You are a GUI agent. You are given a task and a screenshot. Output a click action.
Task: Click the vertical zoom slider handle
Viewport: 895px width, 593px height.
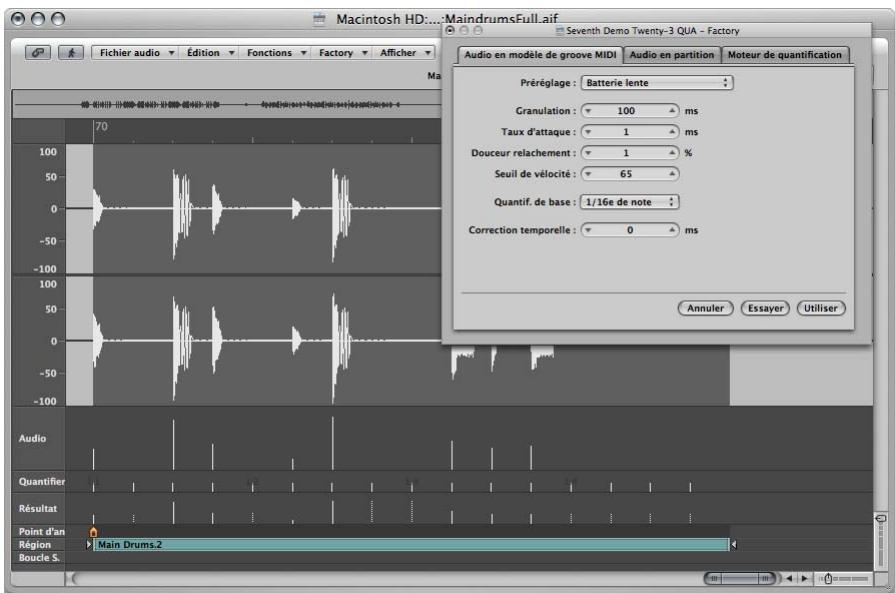pos(881,518)
